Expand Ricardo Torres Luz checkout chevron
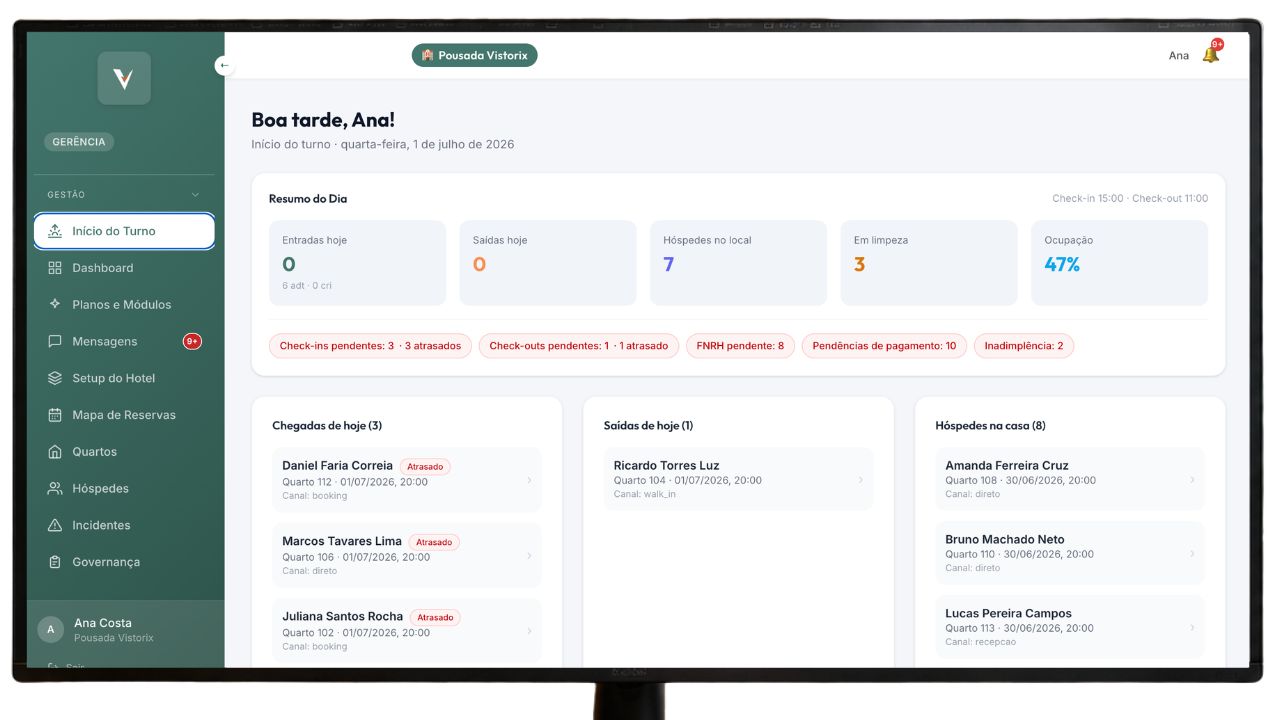Screen dimensions: 1280x720 tap(860, 480)
